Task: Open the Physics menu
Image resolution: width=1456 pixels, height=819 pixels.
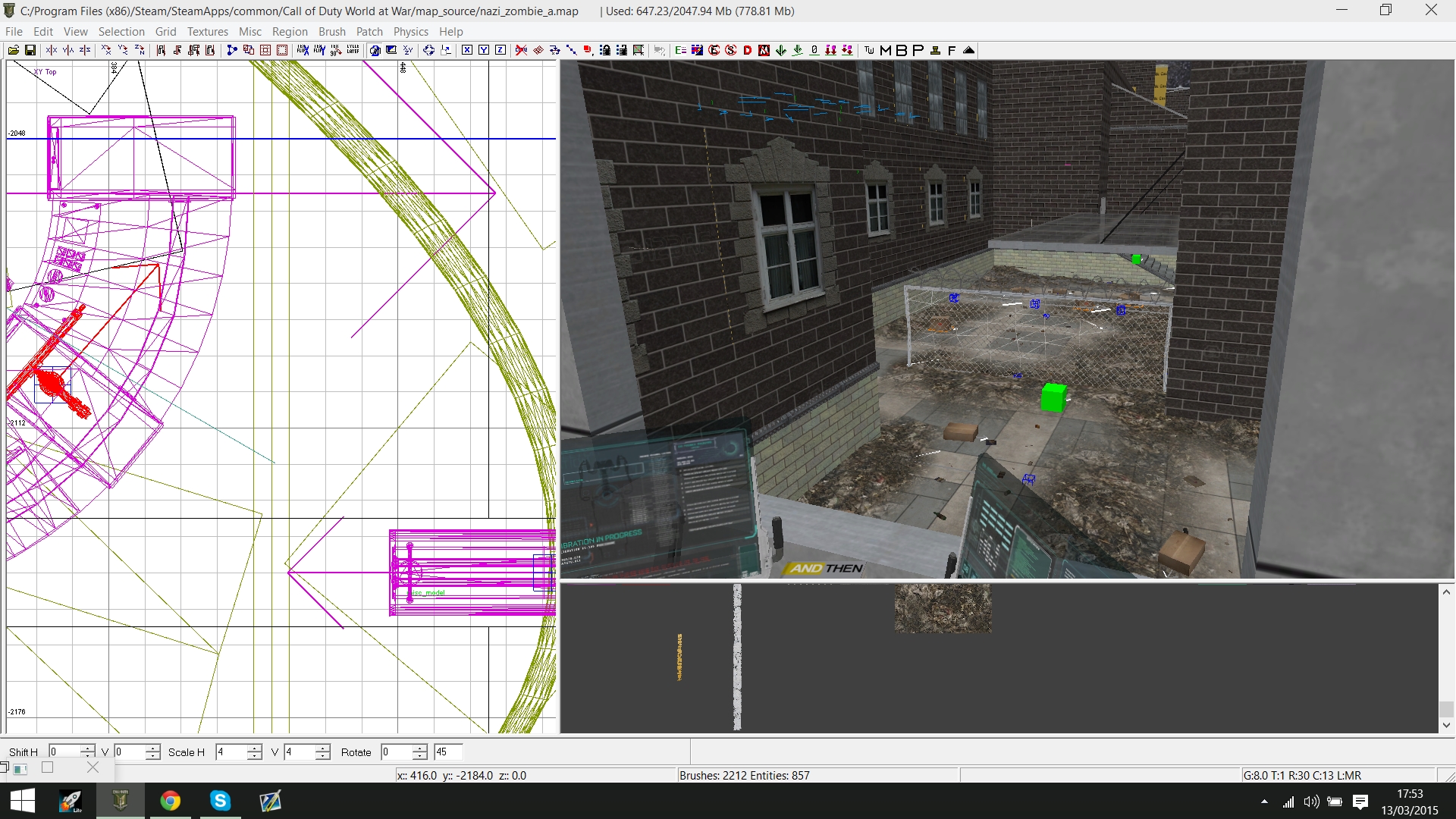Action: [411, 32]
